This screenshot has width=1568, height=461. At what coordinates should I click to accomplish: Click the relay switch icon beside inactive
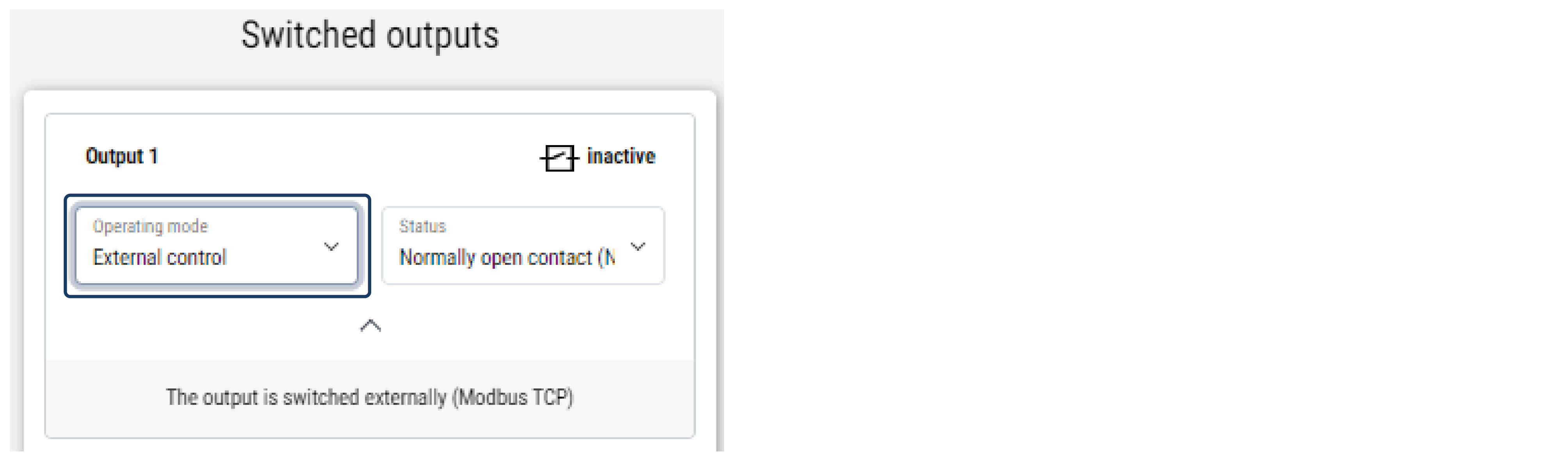(559, 158)
